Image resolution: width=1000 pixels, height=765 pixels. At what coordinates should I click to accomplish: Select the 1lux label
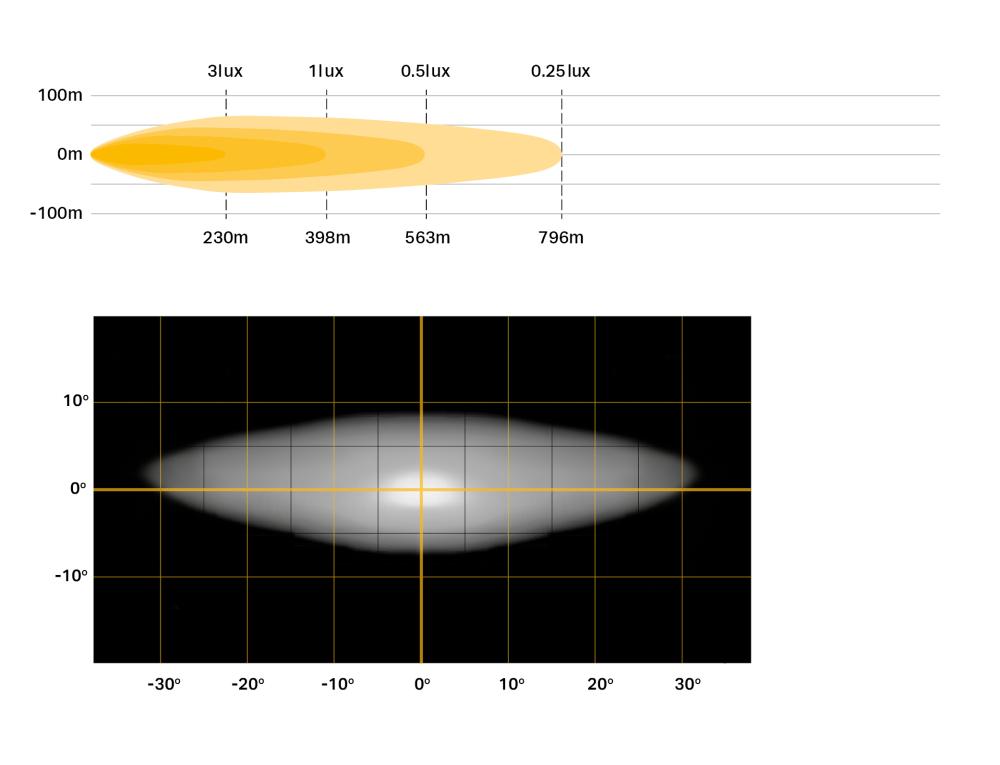click(x=326, y=71)
